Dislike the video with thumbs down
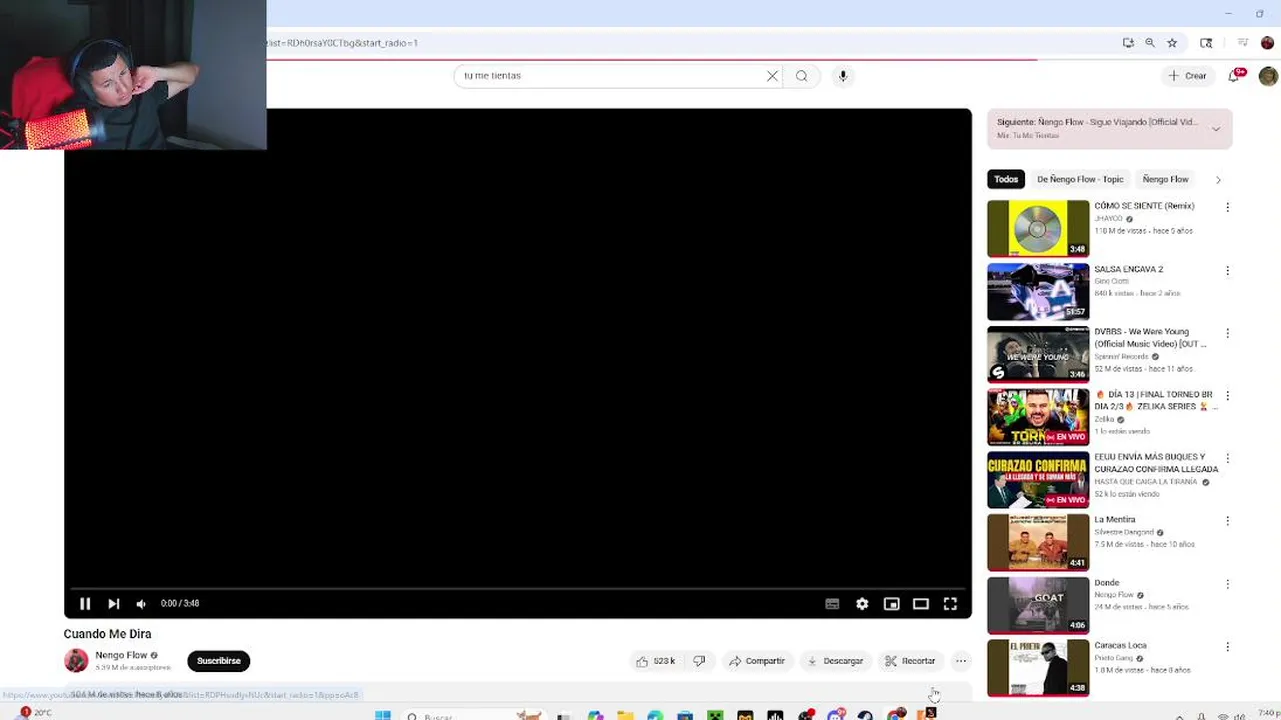This screenshot has width=1281, height=720. click(x=699, y=661)
